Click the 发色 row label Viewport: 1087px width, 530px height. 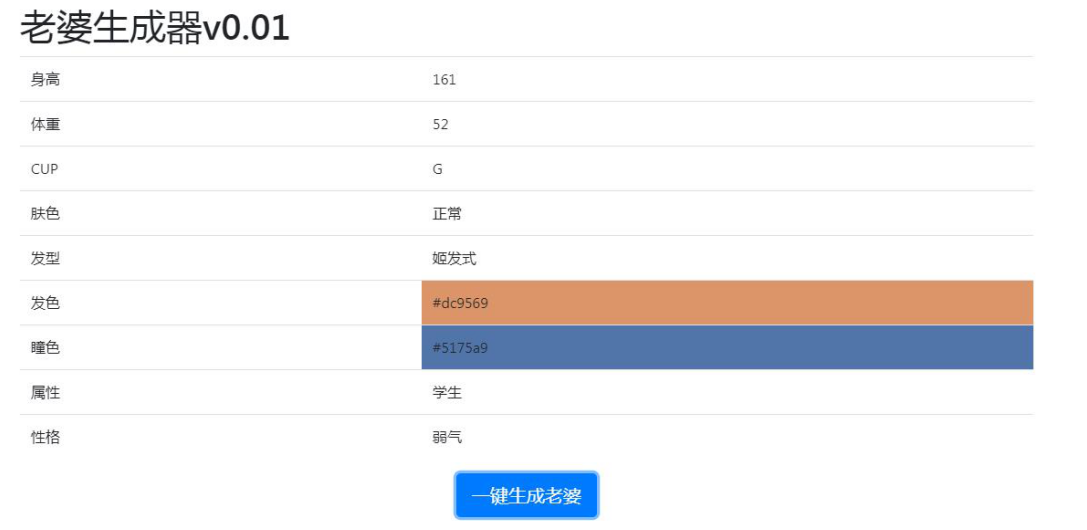click(x=45, y=303)
